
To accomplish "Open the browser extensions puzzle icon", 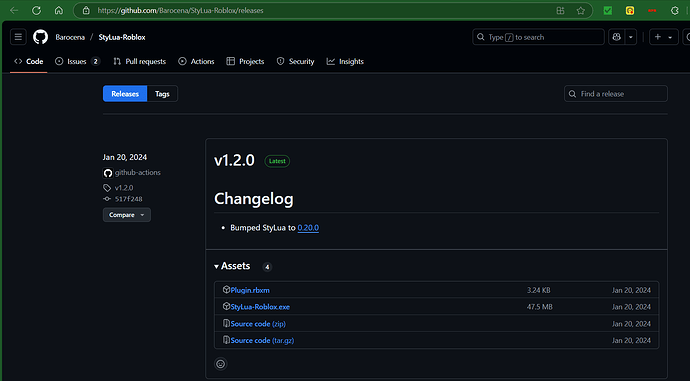I will point(675,11).
